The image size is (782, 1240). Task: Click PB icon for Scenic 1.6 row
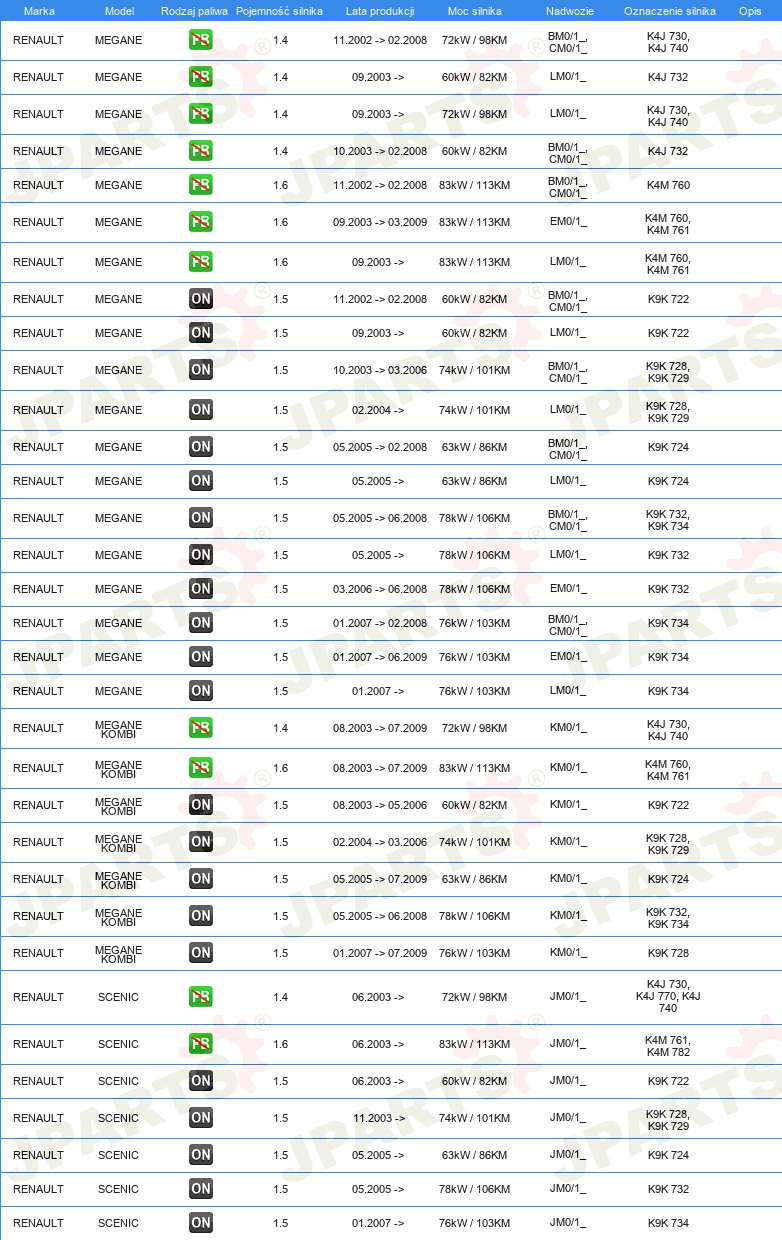coord(201,1044)
